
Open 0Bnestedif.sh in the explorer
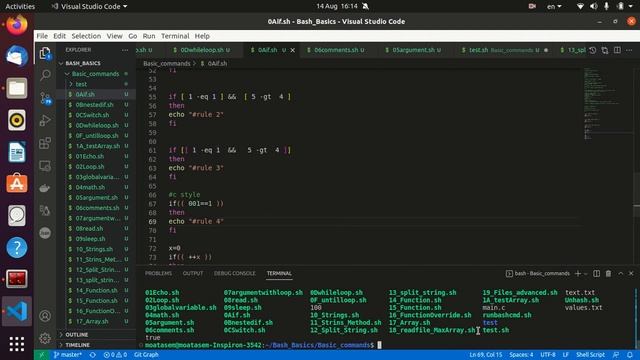(94, 105)
